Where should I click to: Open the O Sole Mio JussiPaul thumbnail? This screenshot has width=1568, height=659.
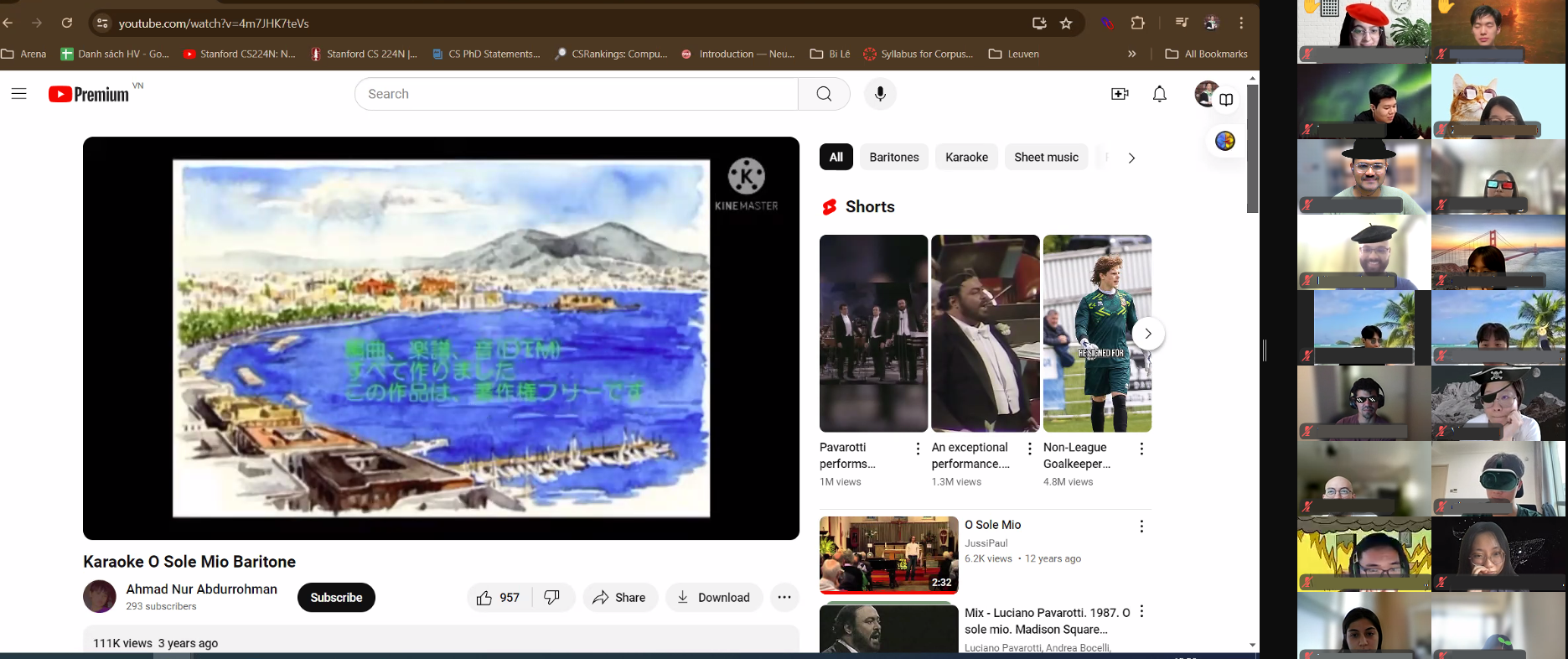pyautogui.click(x=889, y=555)
